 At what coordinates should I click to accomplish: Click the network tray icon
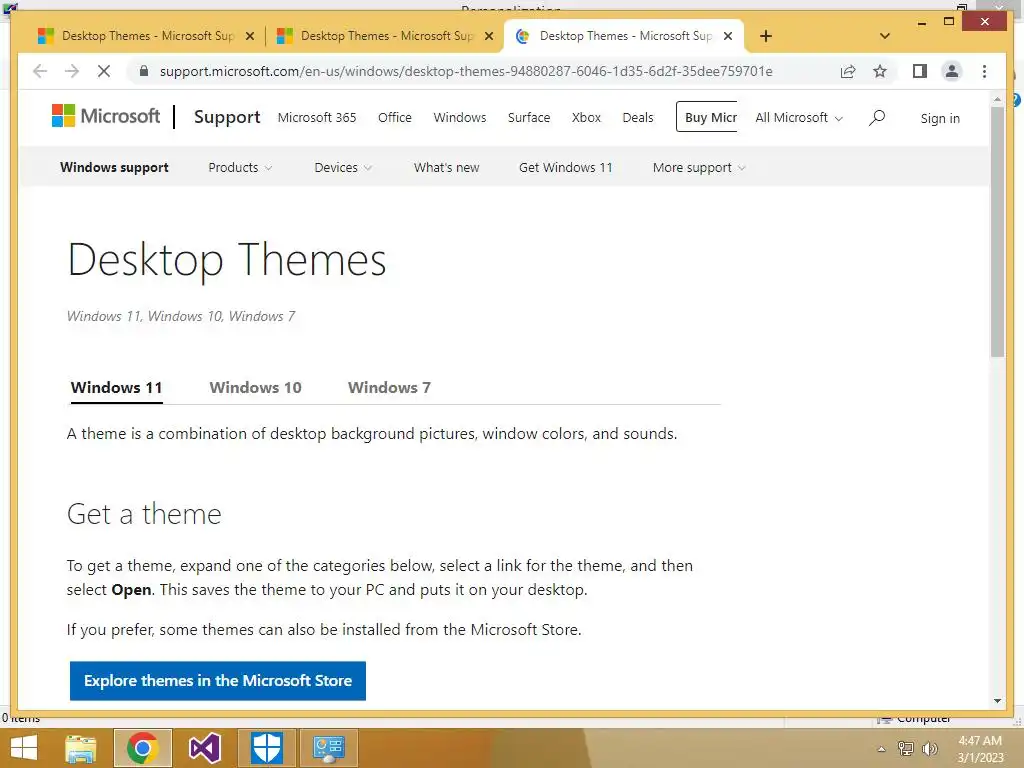point(905,748)
